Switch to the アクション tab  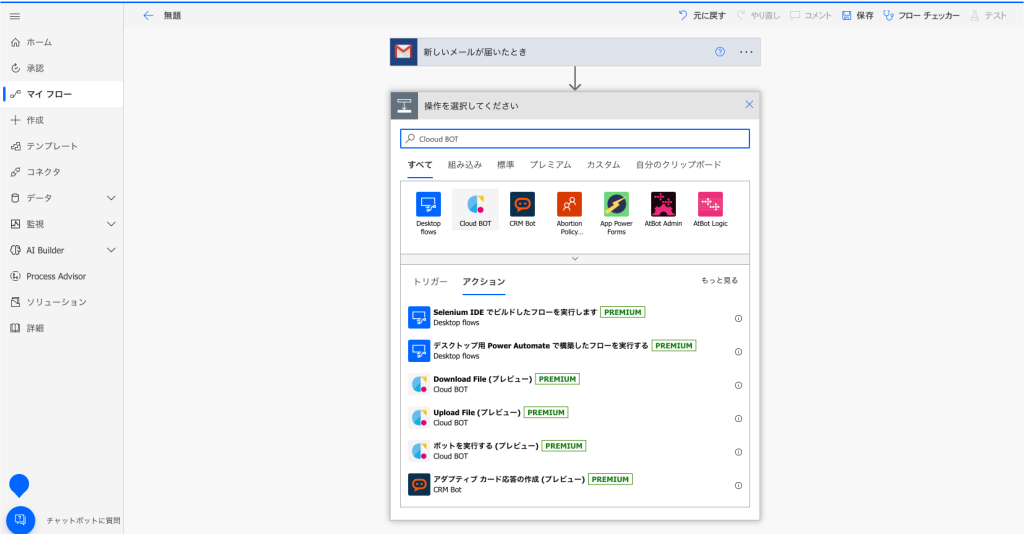pos(484,282)
